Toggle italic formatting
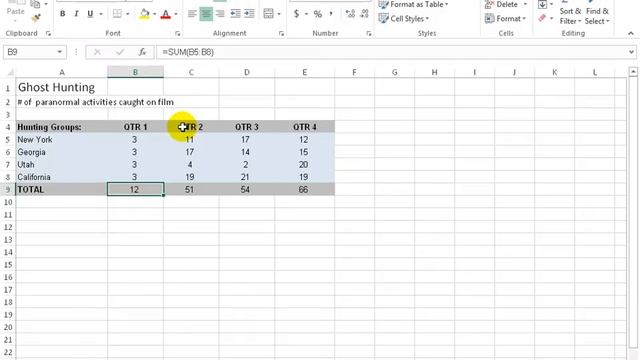This screenshot has height=360, width=640. pos(76,14)
